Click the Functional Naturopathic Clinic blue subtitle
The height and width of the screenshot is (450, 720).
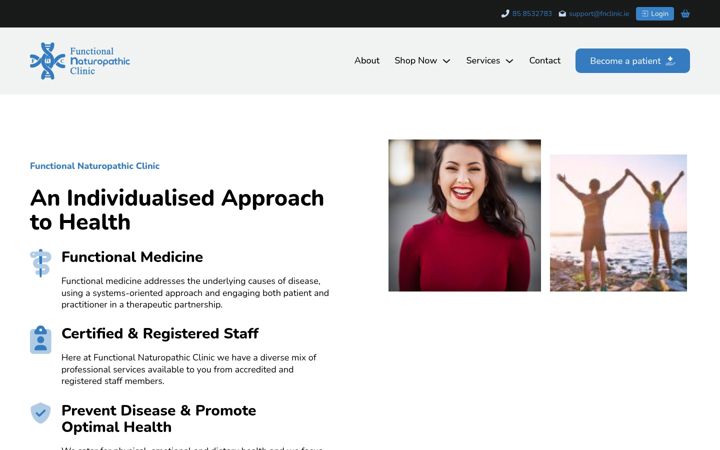(95, 166)
